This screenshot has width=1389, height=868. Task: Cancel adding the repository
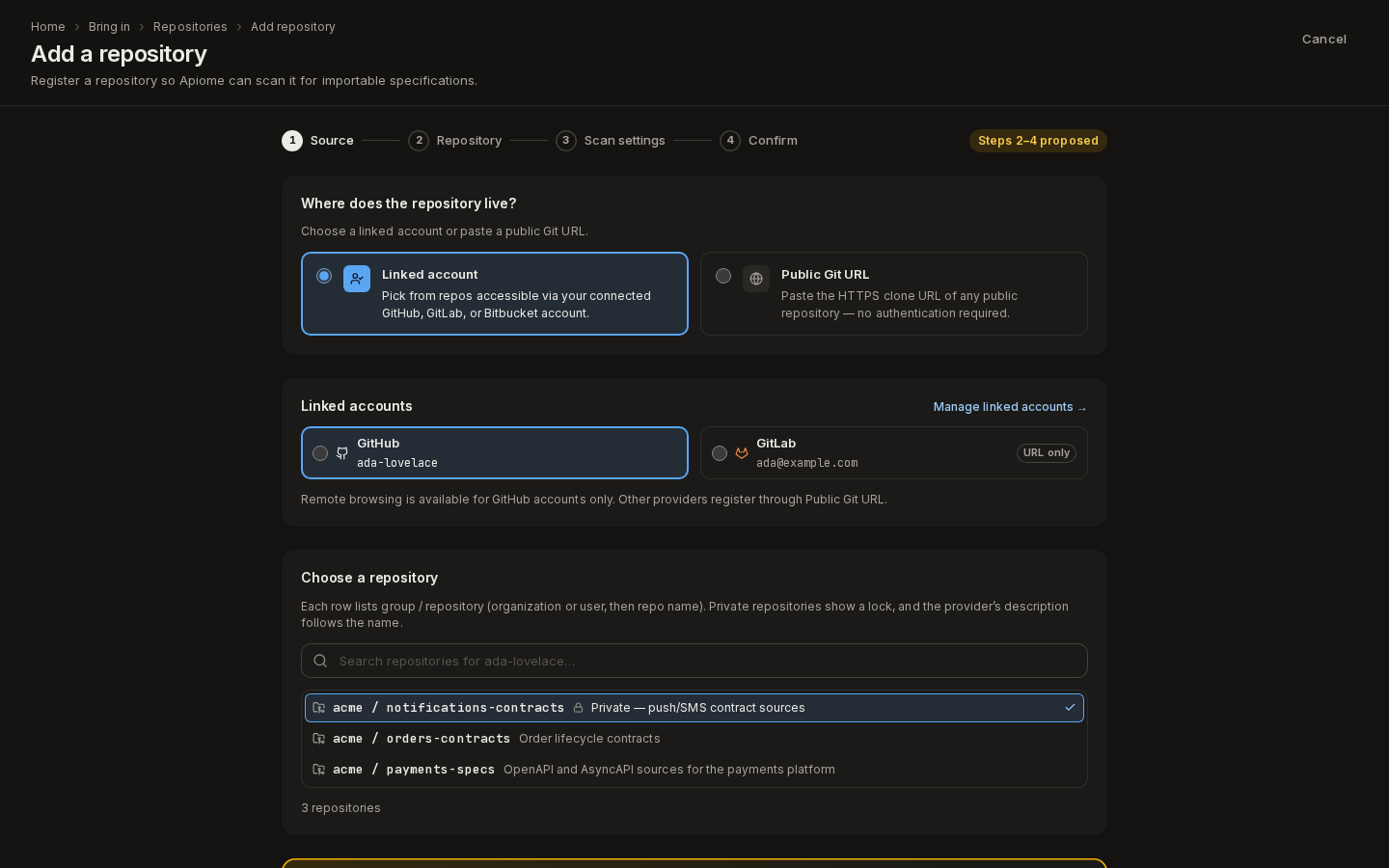click(1324, 40)
